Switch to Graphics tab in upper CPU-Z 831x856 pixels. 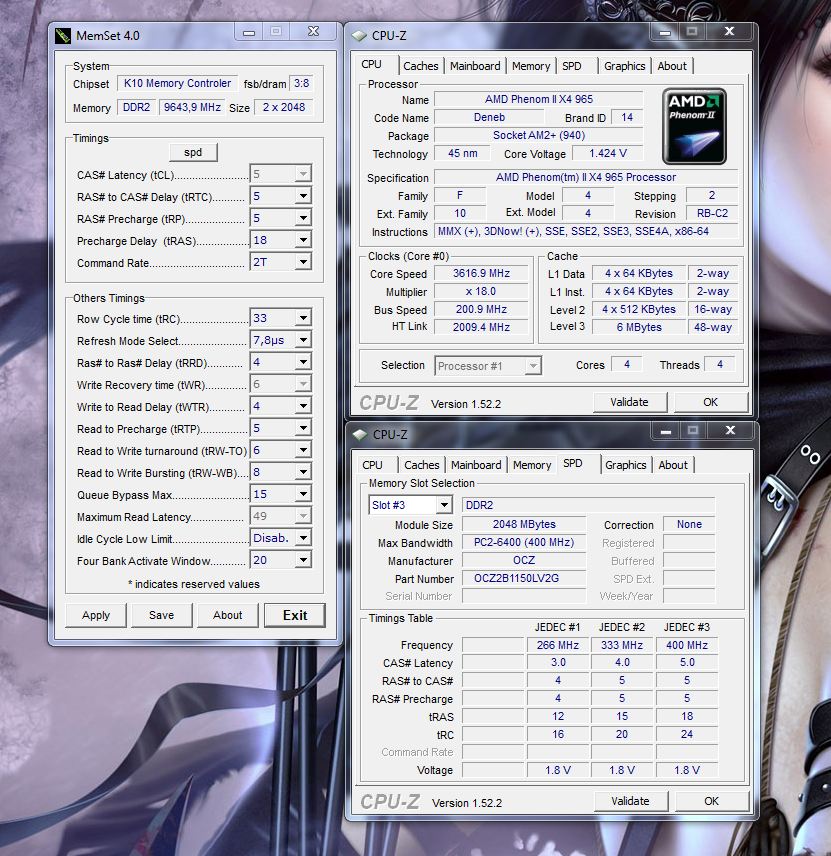625,66
